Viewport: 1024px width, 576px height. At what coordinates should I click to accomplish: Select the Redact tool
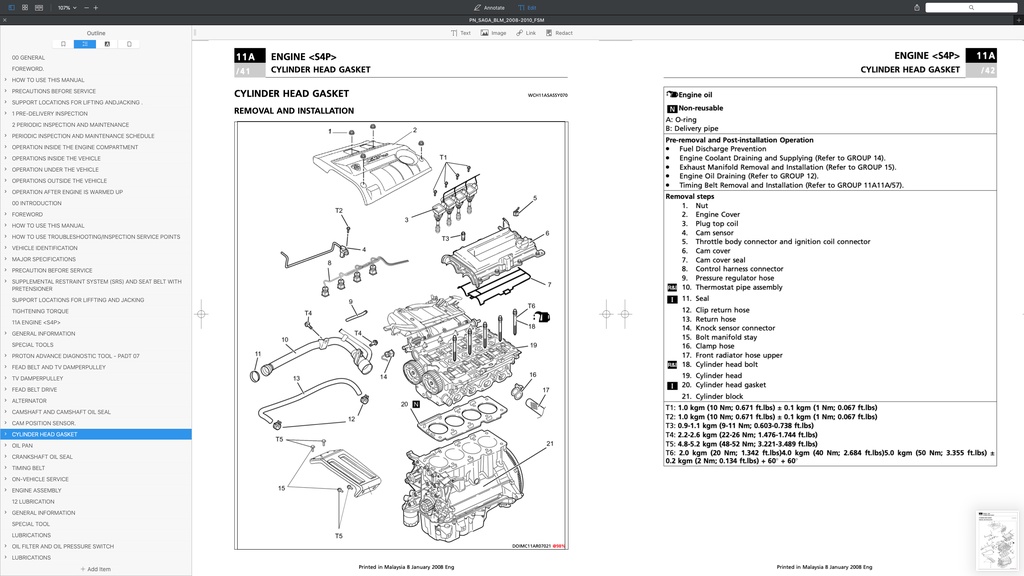coord(559,33)
